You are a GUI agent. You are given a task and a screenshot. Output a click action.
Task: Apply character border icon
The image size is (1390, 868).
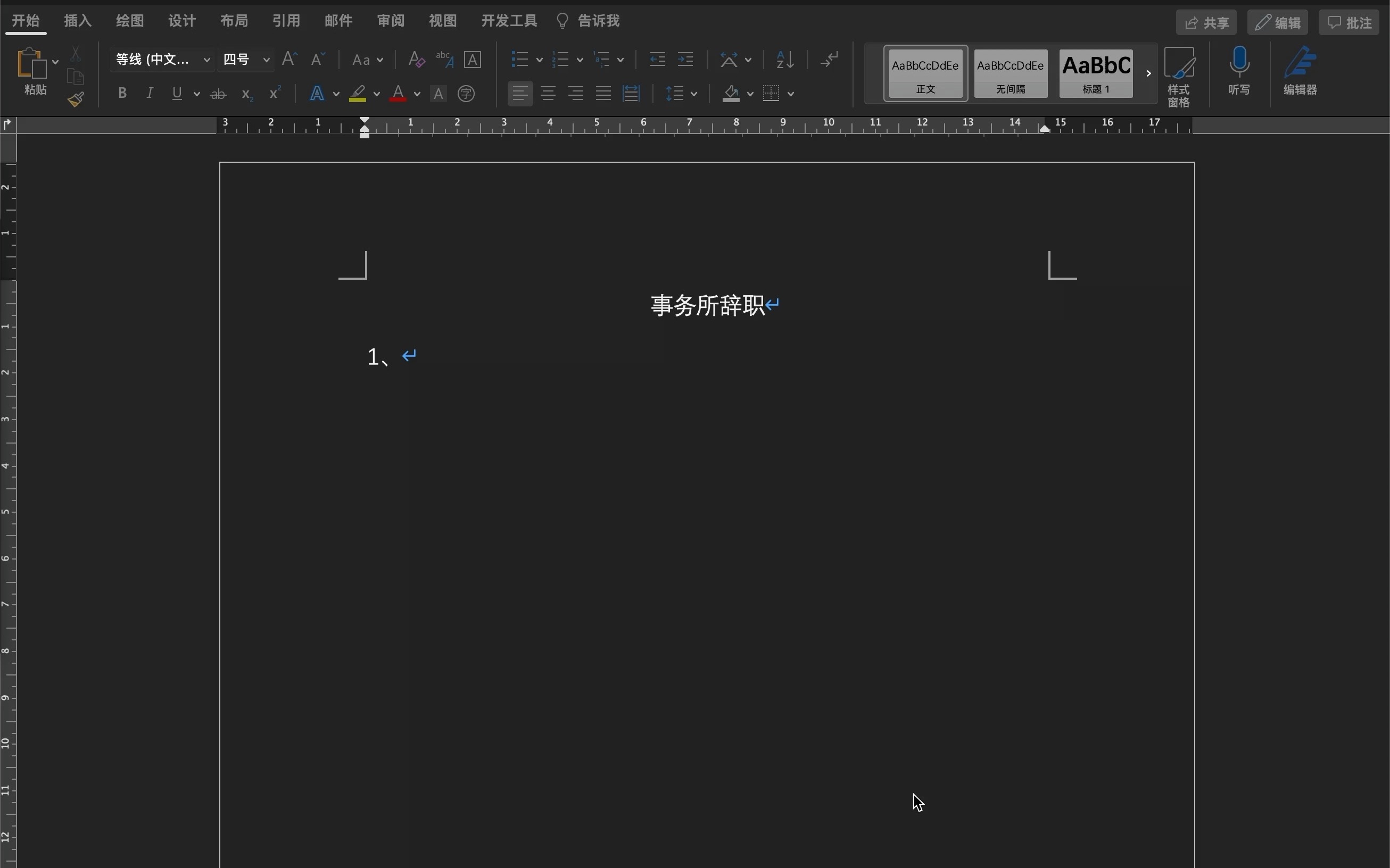(472, 59)
